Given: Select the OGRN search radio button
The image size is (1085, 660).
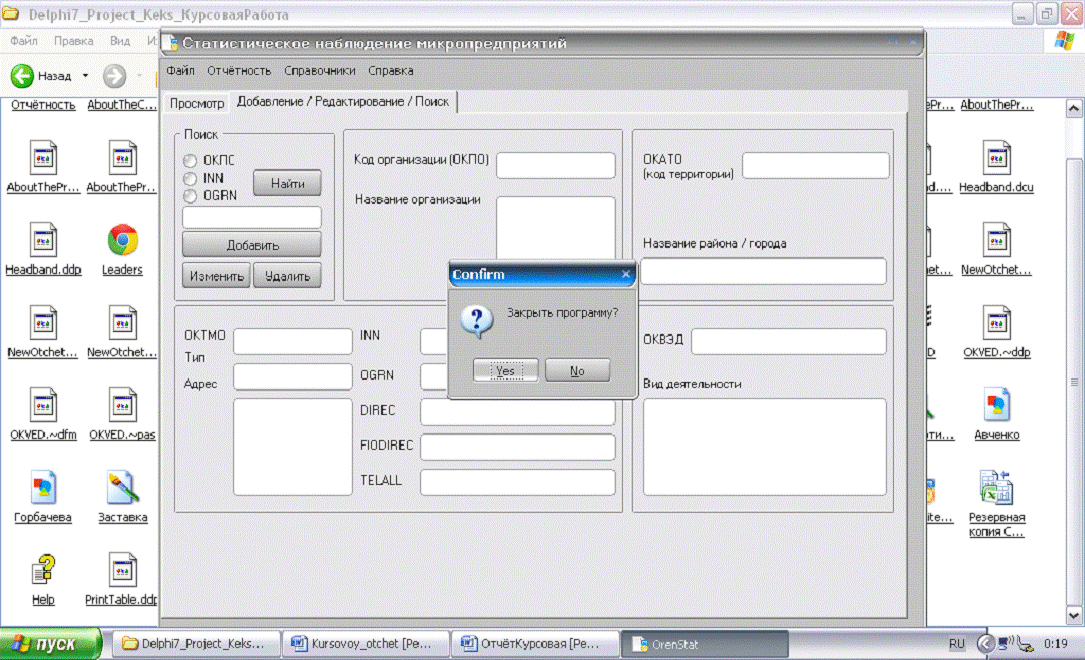Looking at the screenshot, I should pos(190,196).
